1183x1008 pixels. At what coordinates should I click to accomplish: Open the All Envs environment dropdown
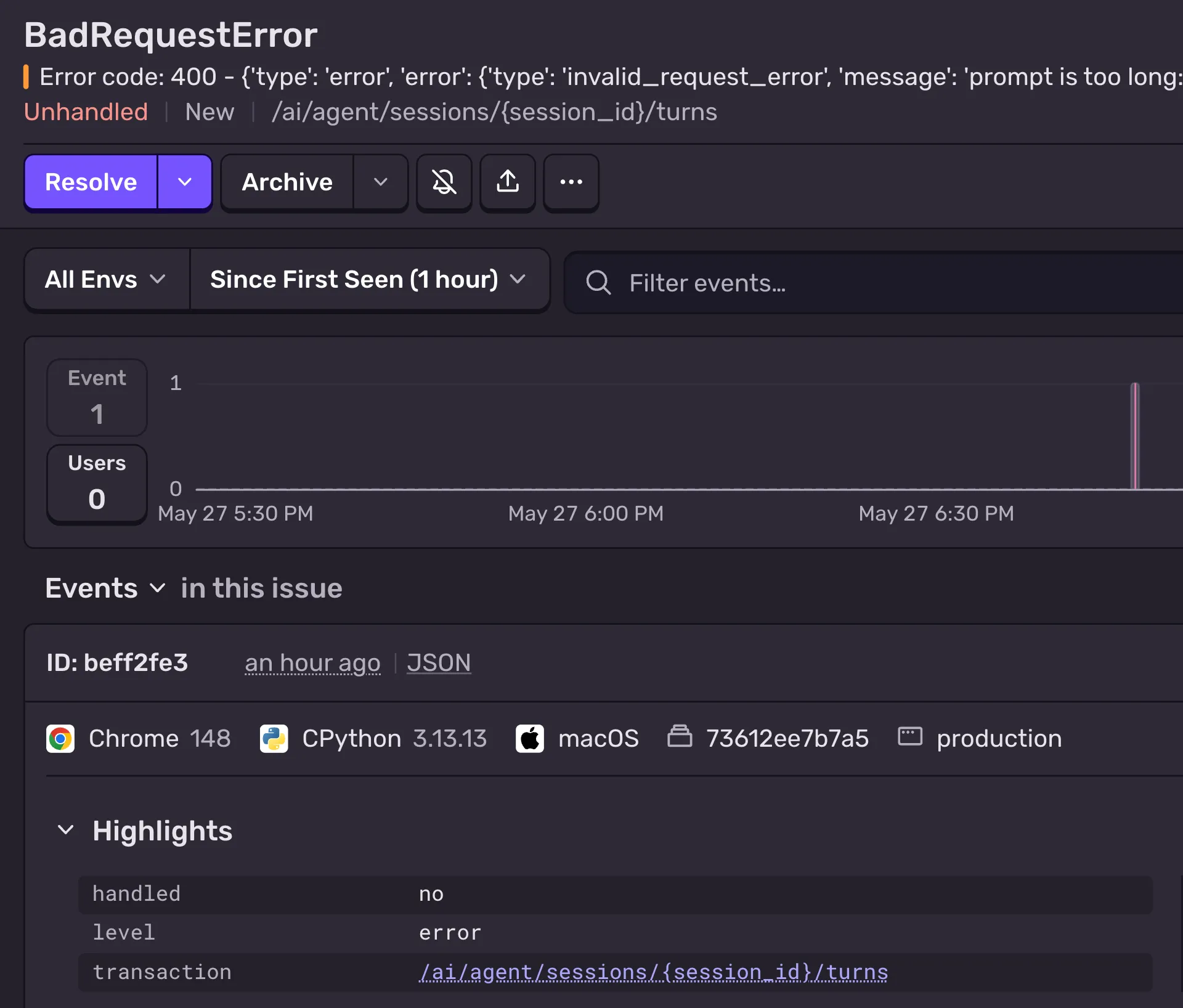coord(107,280)
